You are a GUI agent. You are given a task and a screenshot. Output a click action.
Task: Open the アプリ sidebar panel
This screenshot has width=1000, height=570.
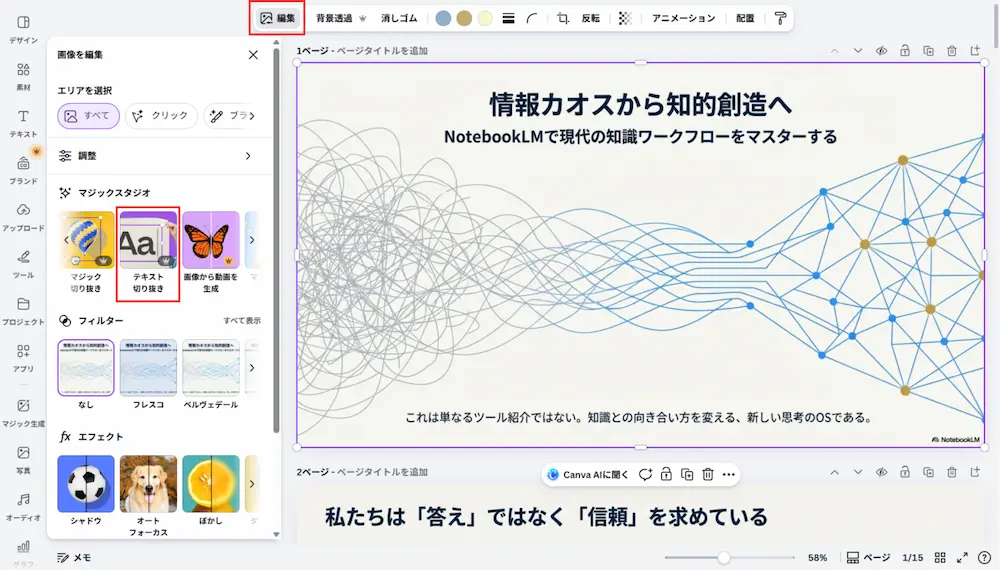(x=23, y=358)
